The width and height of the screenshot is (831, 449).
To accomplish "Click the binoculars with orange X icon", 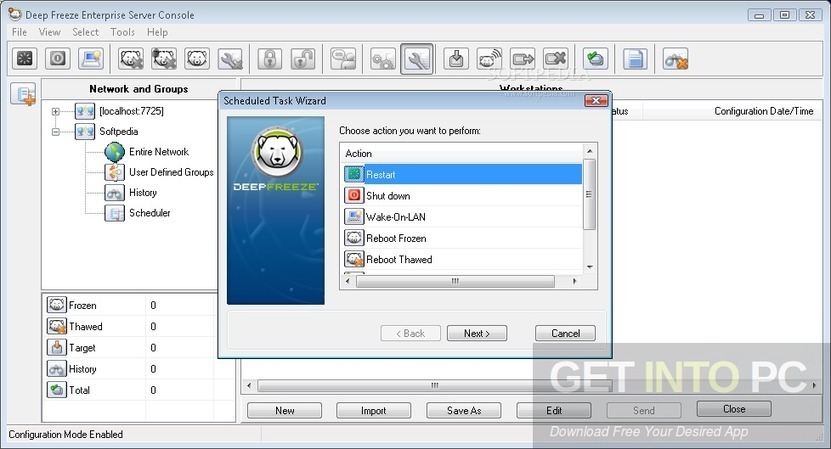I will click(x=675, y=58).
